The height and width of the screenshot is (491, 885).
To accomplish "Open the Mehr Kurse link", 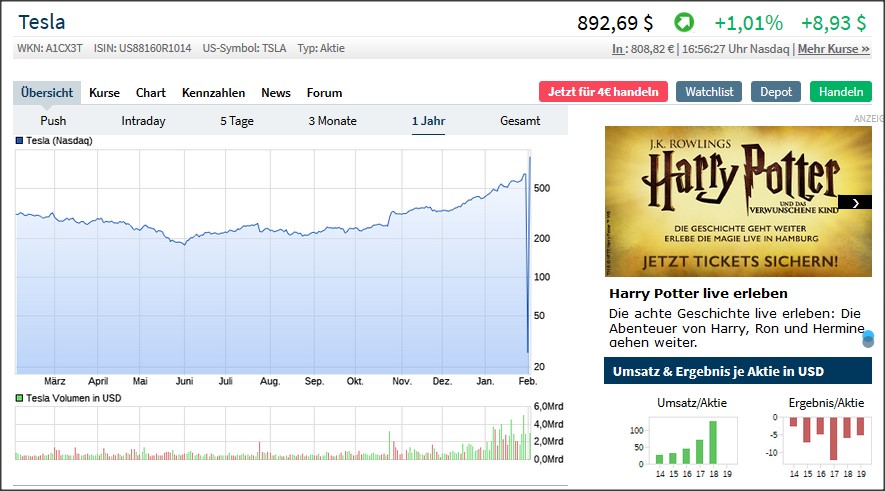I will (834, 49).
